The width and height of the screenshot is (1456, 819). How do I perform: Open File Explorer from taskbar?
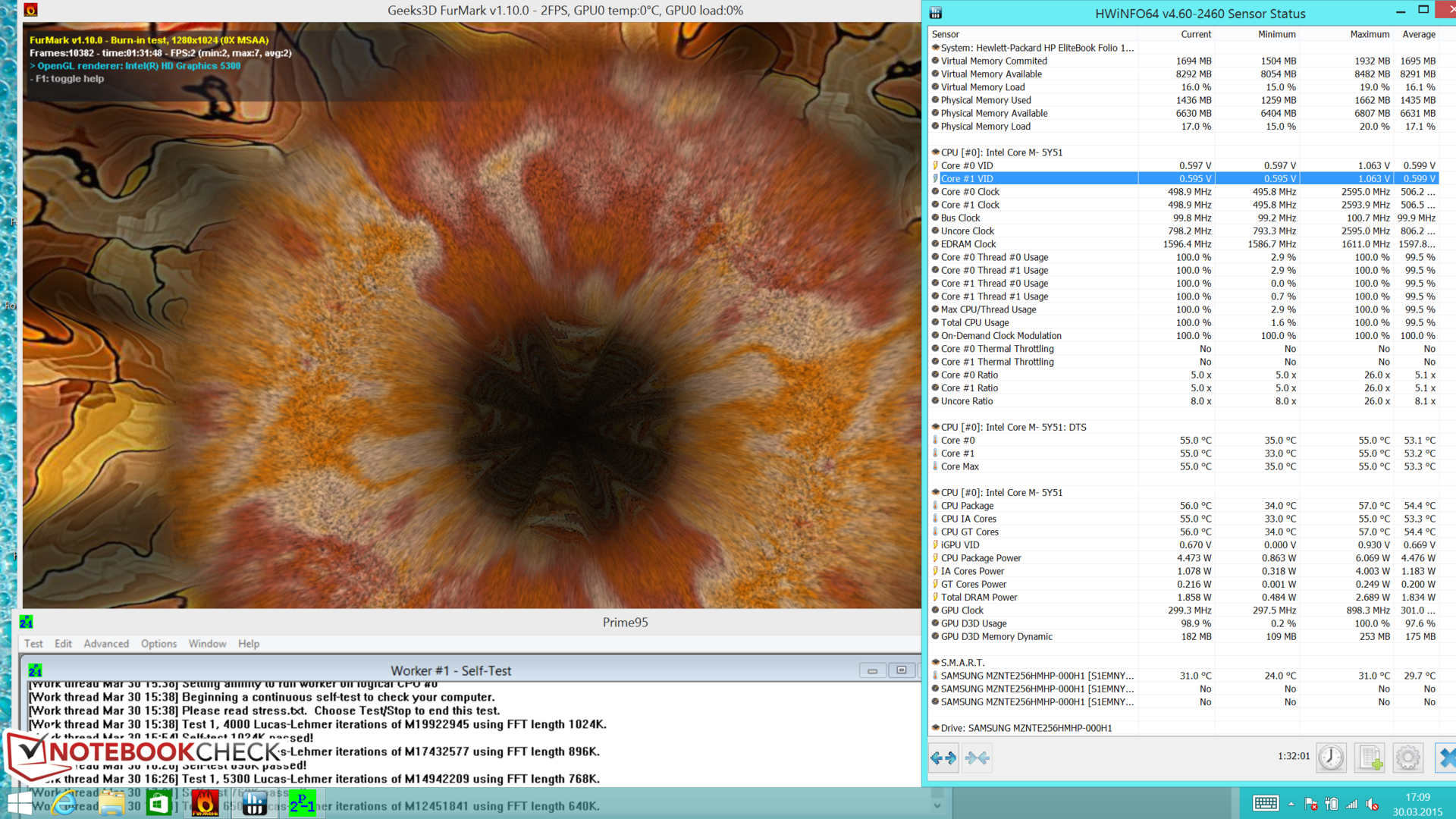pos(111,803)
